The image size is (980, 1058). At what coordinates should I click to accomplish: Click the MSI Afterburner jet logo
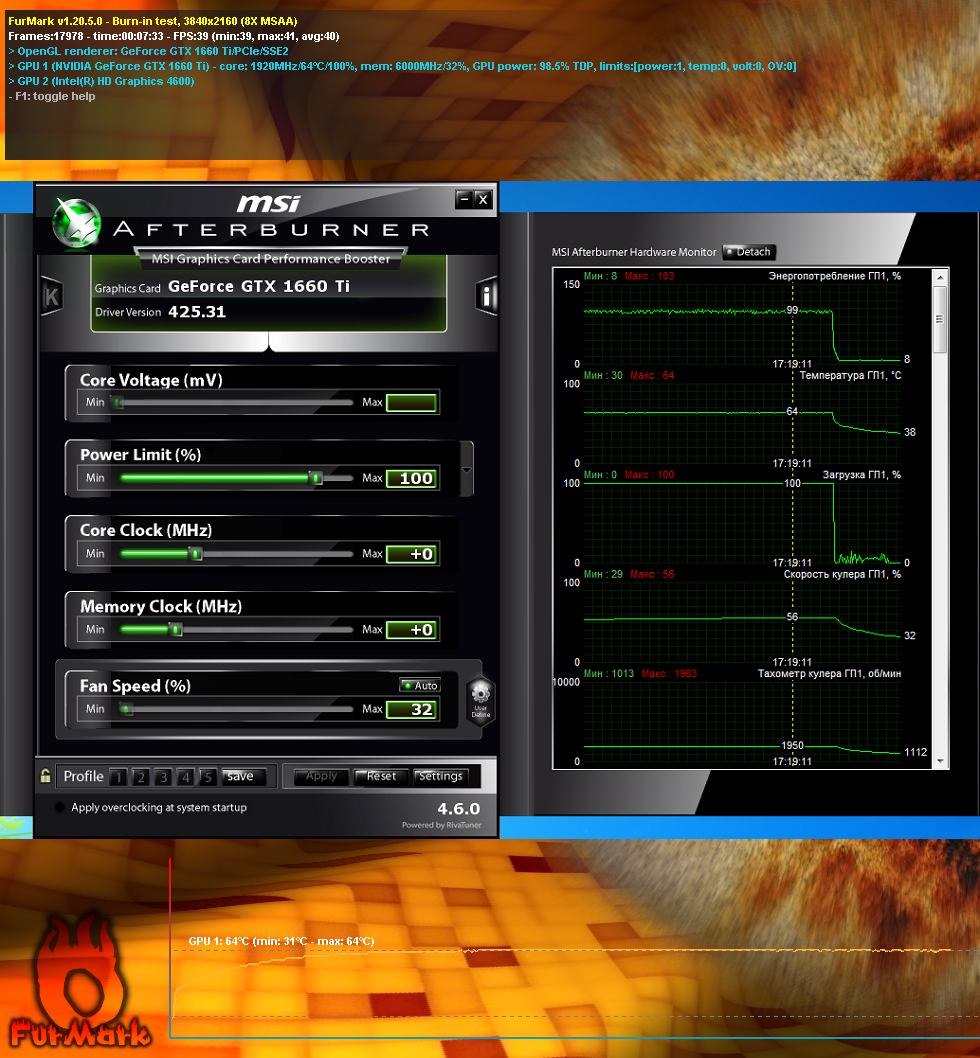click(x=77, y=221)
